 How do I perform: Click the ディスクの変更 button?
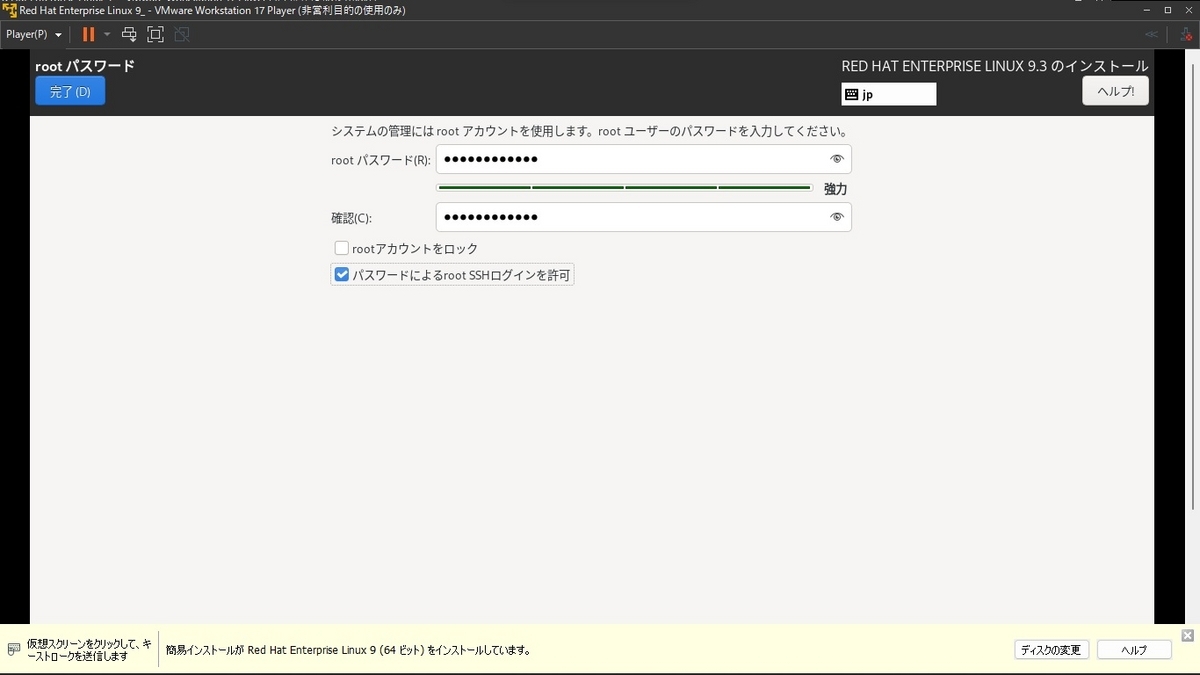(x=1050, y=650)
